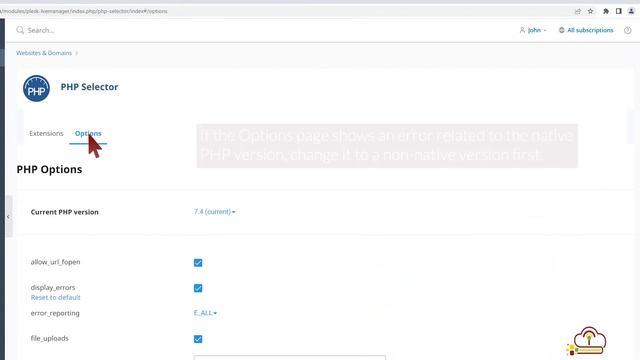The image size is (640, 360).
Task: Open the John user account menu
Action: 533,30
